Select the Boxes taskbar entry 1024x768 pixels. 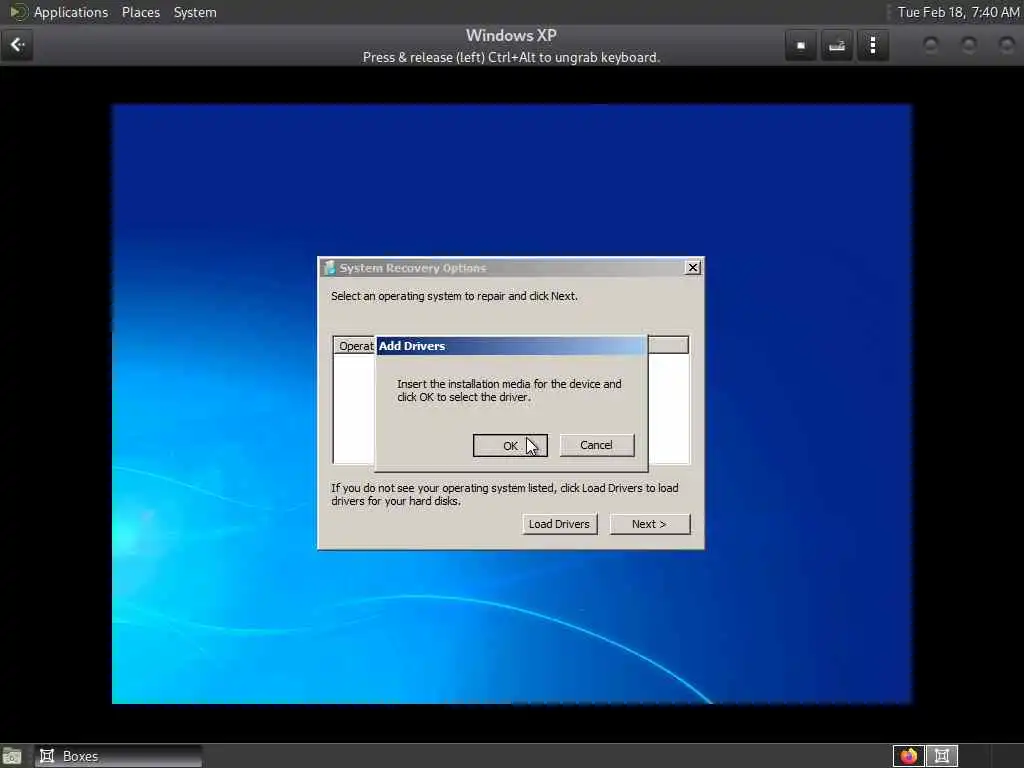[x=118, y=756]
